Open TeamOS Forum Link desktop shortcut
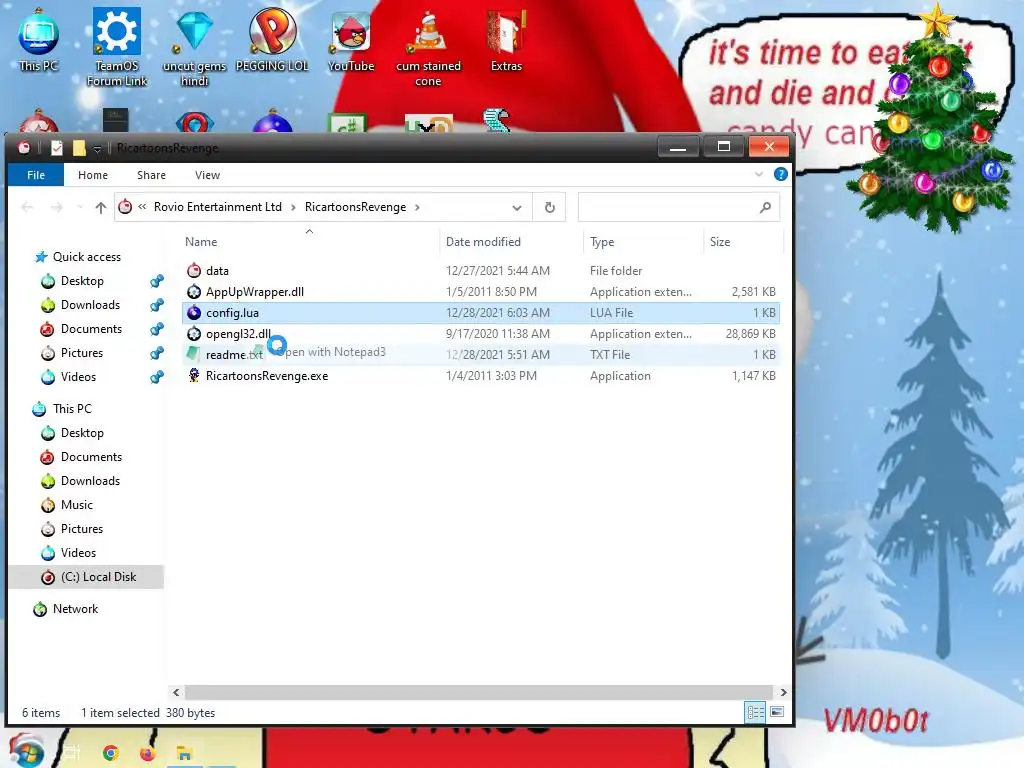Image resolution: width=1024 pixels, height=768 pixels. click(117, 46)
